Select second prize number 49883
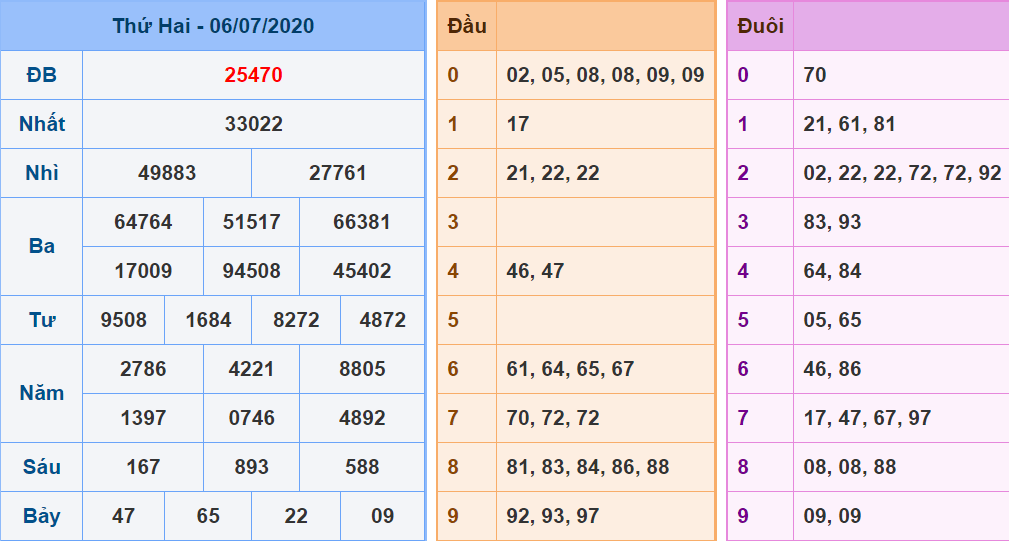Image resolution: width=1009 pixels, height=541 pixels. coord(167,173)
